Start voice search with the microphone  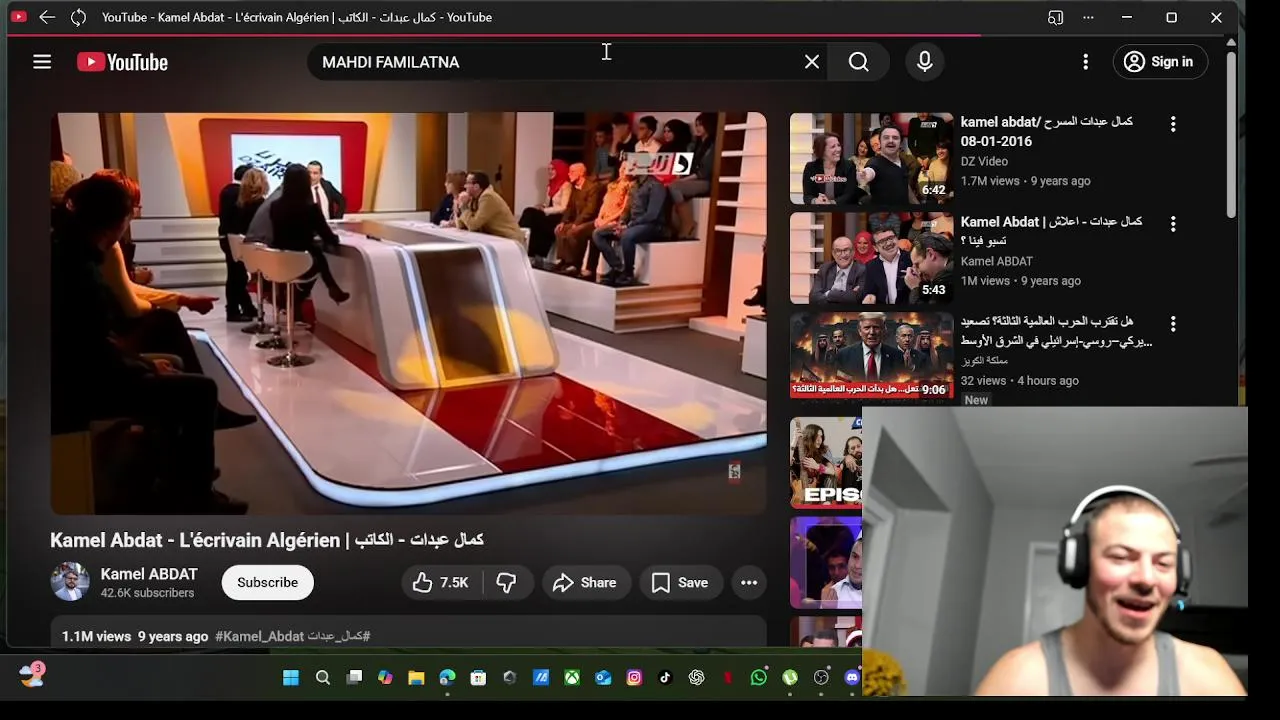pyautogui.click(x=925, y=62)
